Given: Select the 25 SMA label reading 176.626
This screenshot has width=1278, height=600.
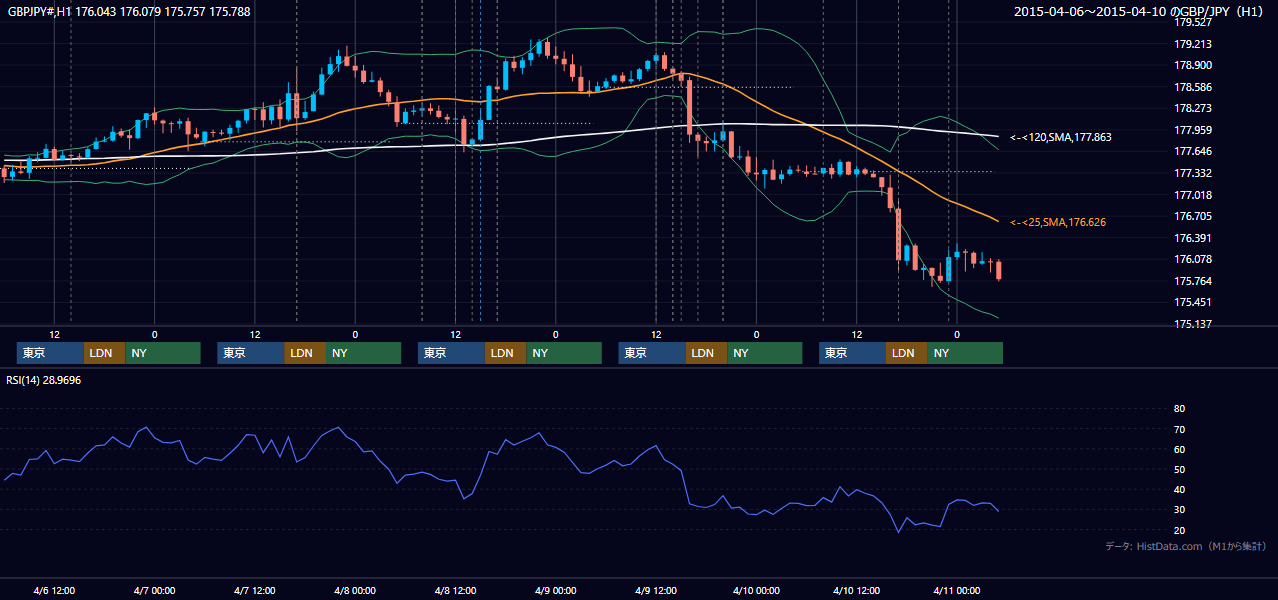Looking at the screenshot, I should pos(1058,222).
